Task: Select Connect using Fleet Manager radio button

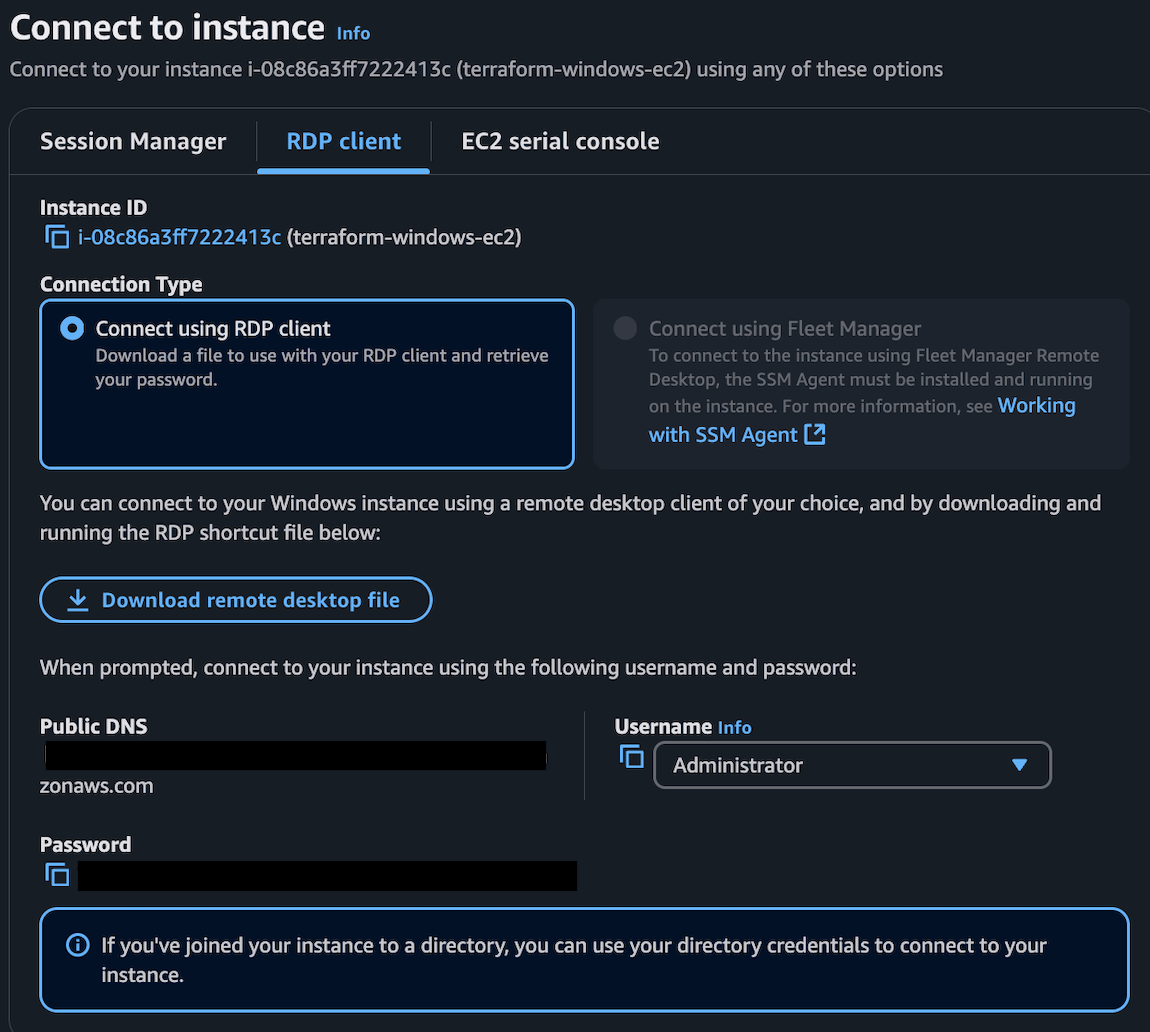Action: (x=625, y=328)
